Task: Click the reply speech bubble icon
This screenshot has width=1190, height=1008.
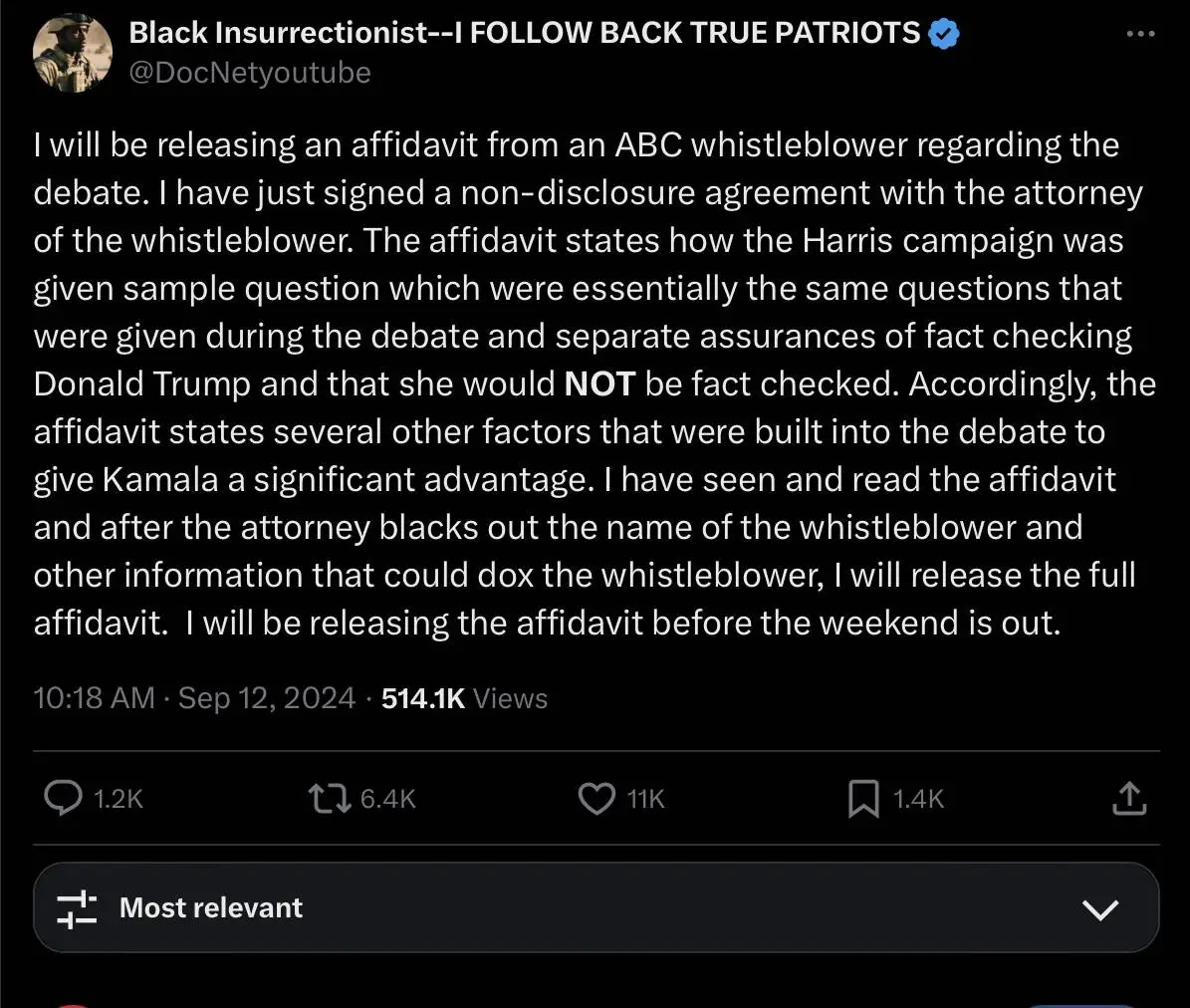Action: click(x=64, y=798)
